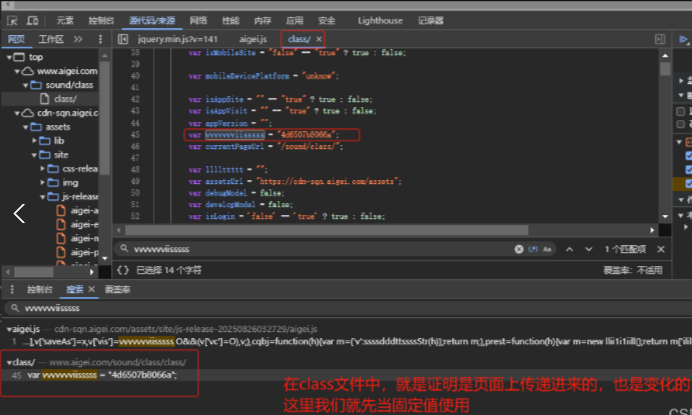692x415 pixels.
Task: Go to previous search match
Action: click(x=569, y=249)
